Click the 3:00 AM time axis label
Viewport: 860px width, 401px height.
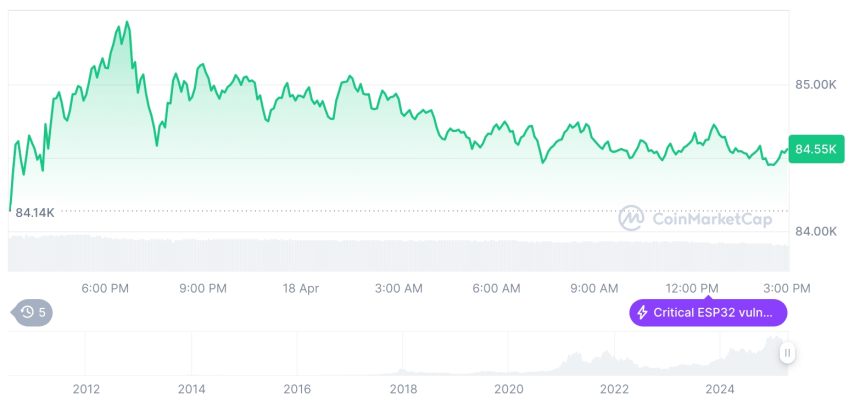point(398,288)
